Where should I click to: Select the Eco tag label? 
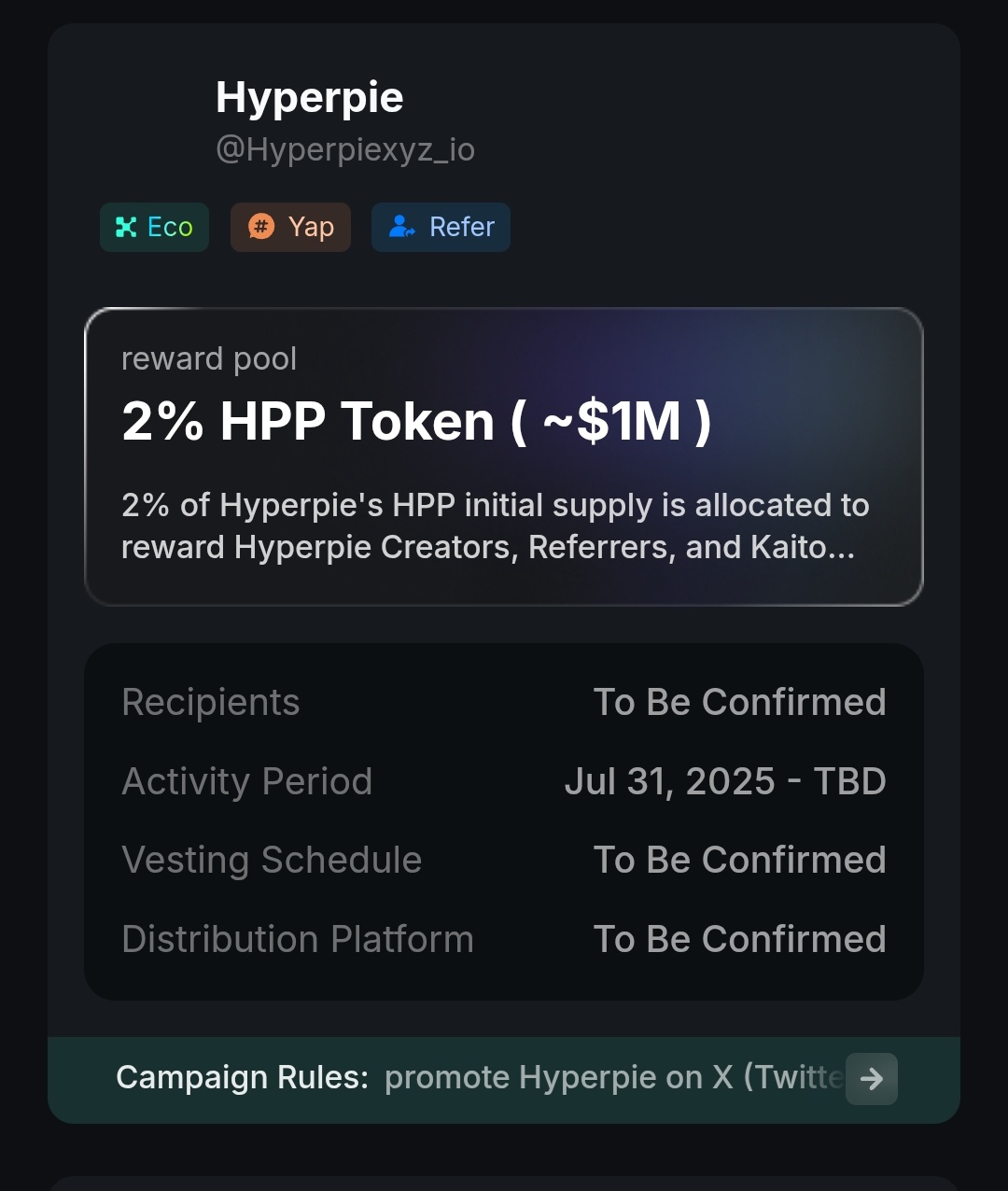(x=170, y=227)
